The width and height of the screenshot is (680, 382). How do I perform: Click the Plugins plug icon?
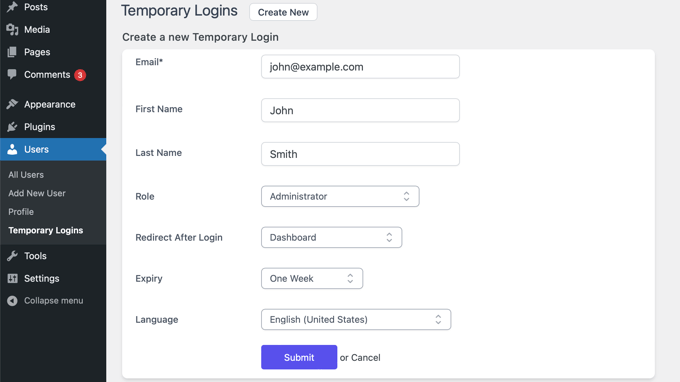[x=12, y=127]
